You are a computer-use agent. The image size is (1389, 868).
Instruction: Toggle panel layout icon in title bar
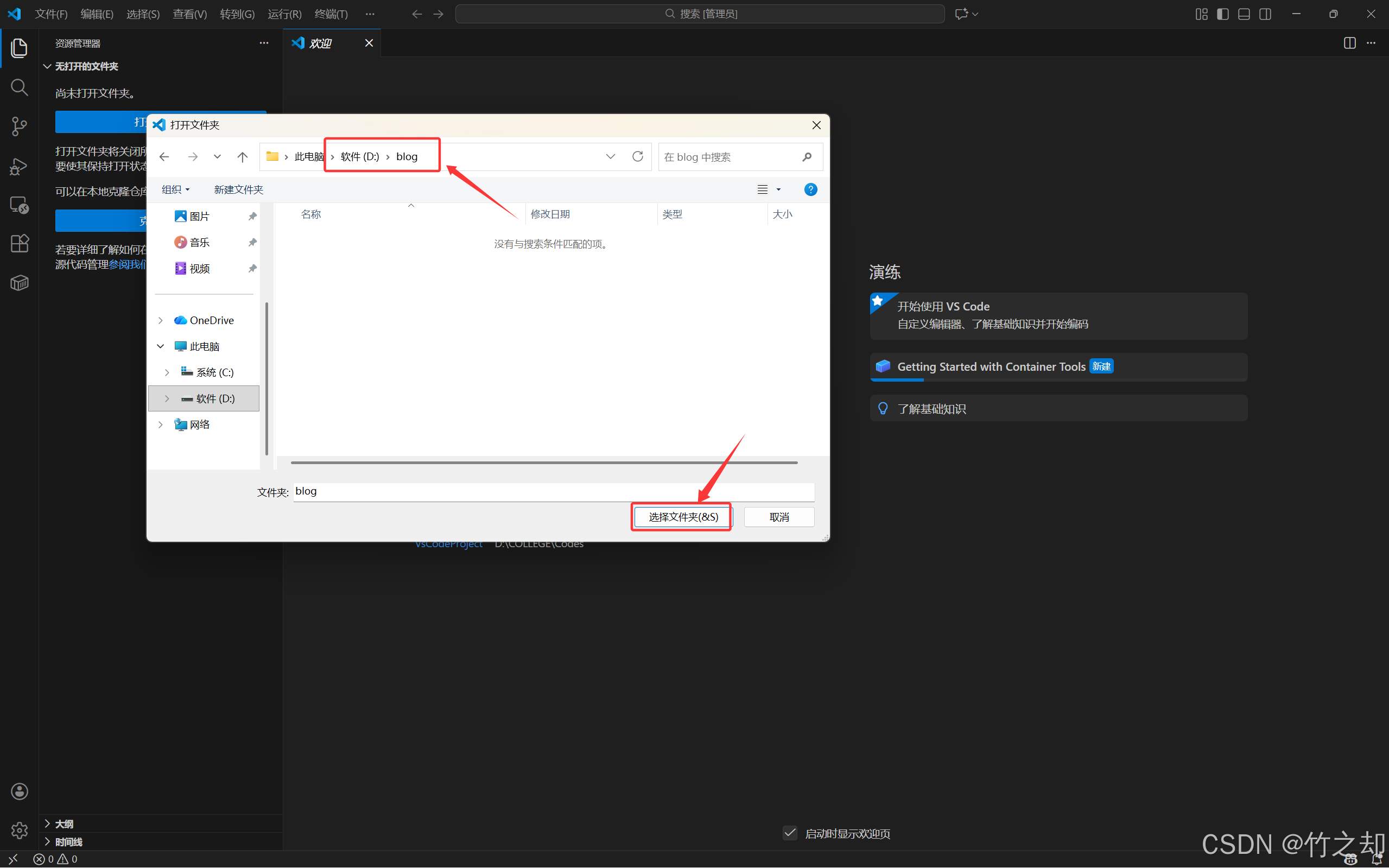coord(1243,14)
